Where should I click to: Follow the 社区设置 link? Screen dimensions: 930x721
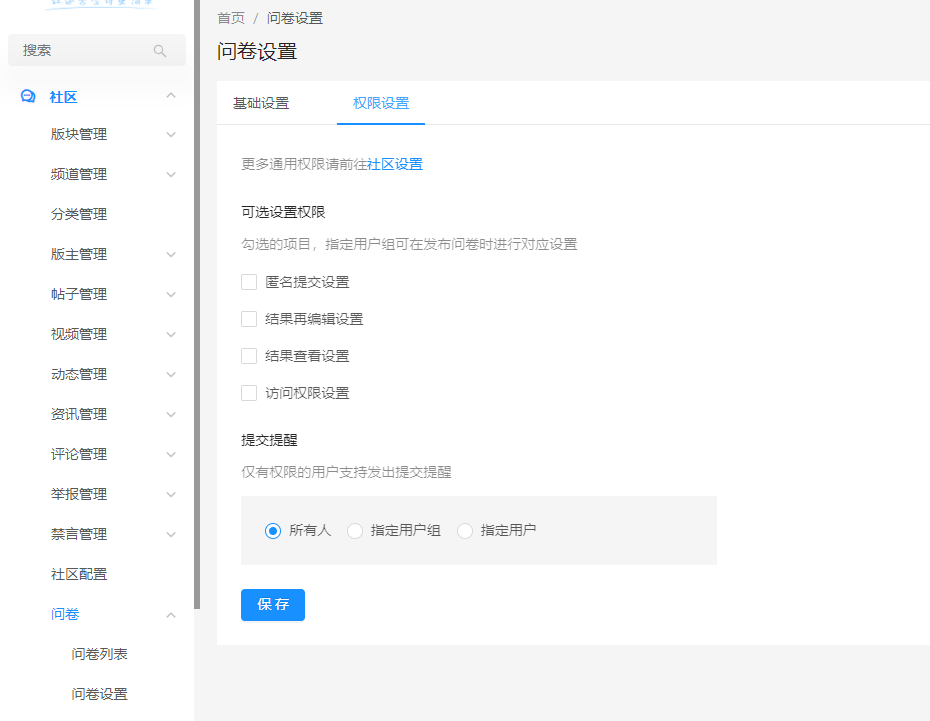395,164
